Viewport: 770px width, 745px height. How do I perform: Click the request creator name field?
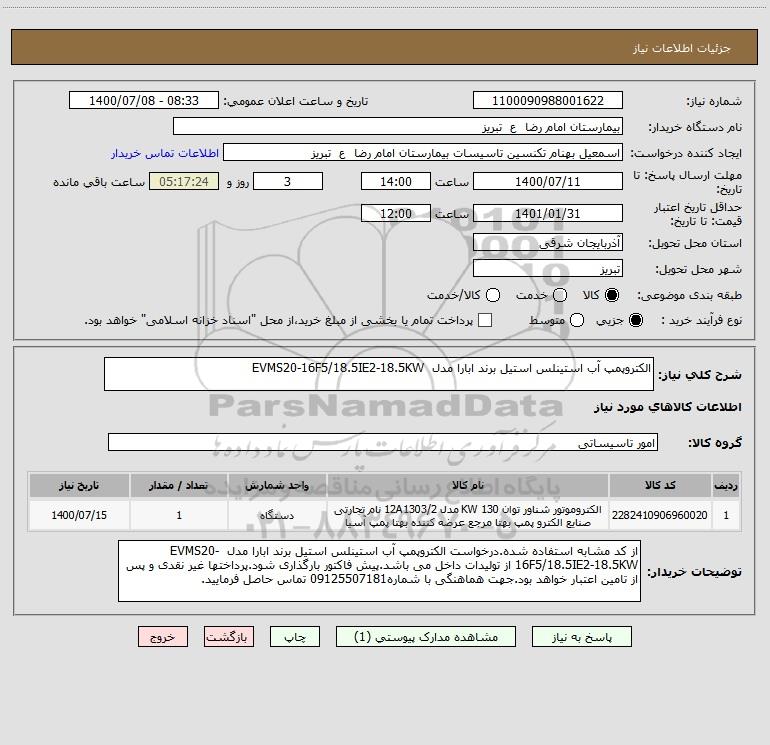[423, 152]
